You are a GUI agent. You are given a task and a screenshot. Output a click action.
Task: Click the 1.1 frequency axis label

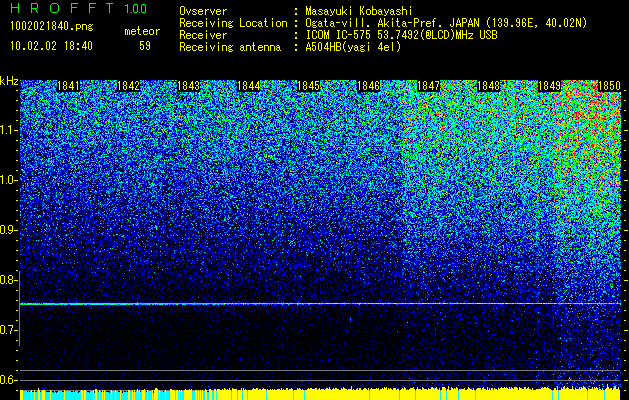point(7,130)
